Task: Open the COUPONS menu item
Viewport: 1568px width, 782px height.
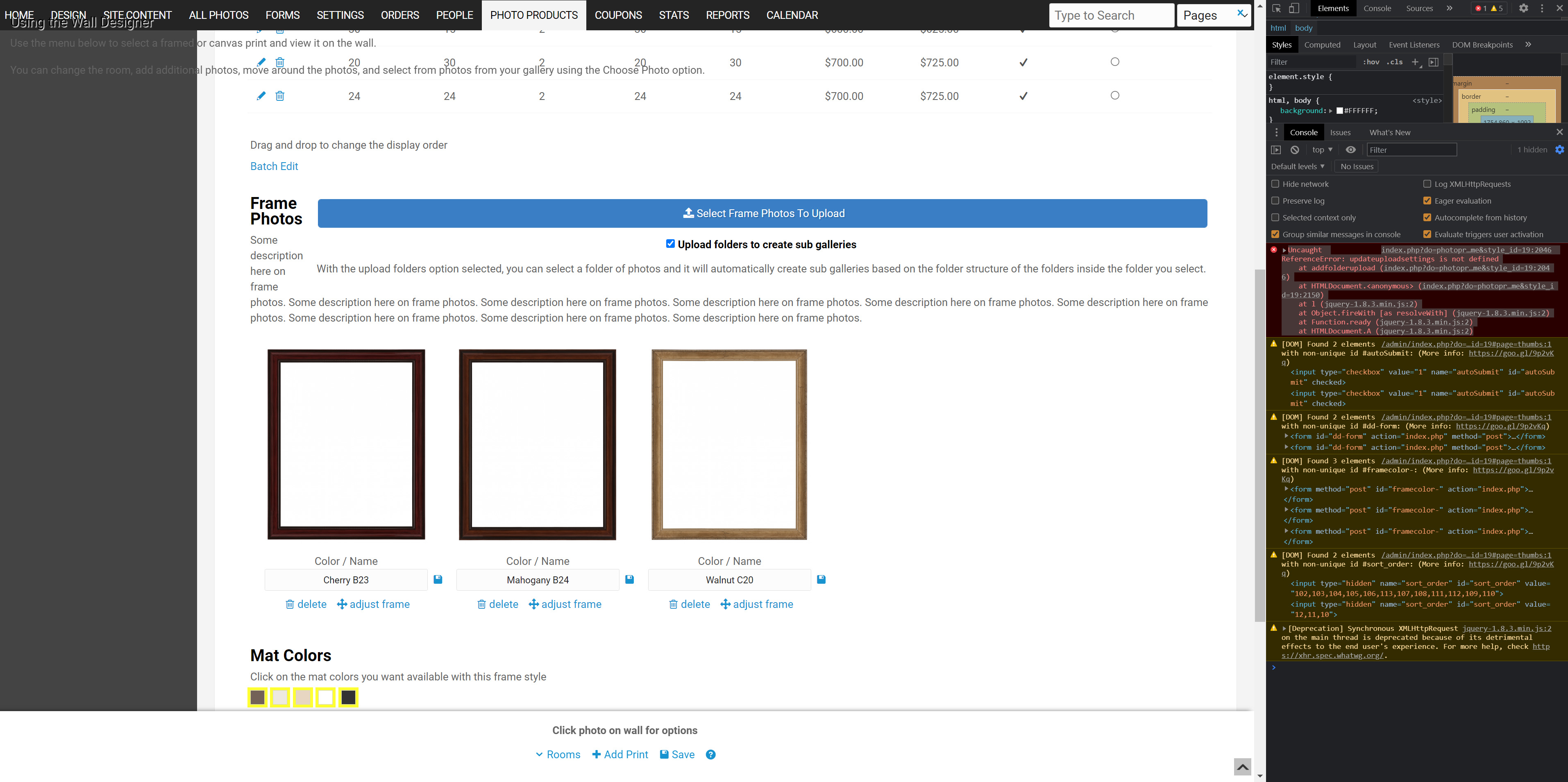Action: click(618, 15)
